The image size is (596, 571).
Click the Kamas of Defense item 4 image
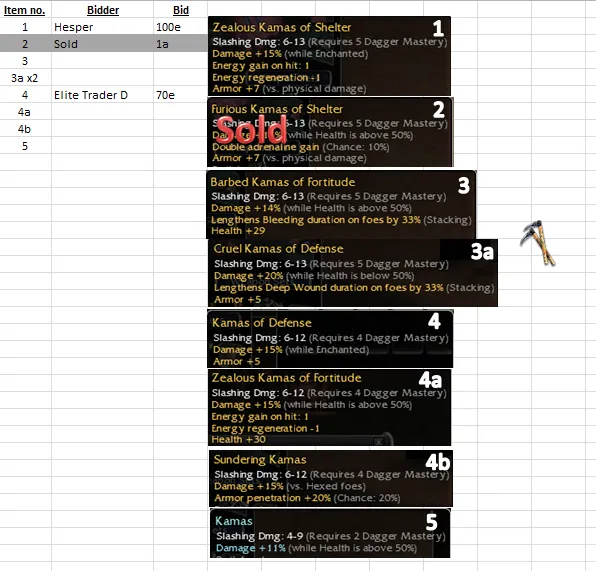coord(330,339)
